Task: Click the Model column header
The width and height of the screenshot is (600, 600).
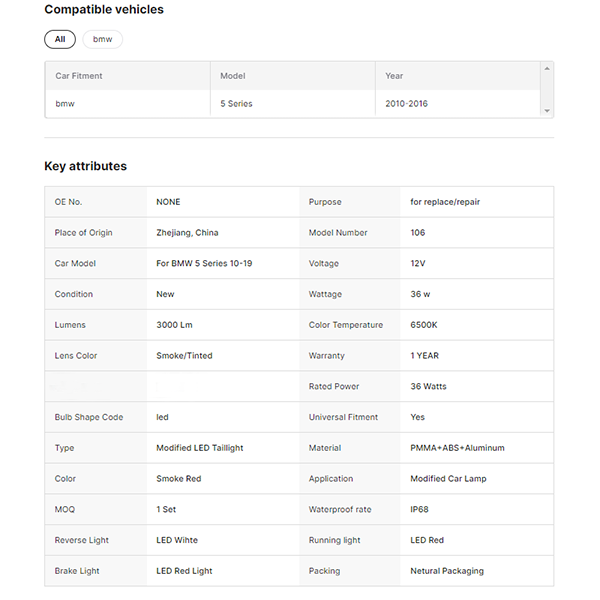Action: [x=232, y=76]
